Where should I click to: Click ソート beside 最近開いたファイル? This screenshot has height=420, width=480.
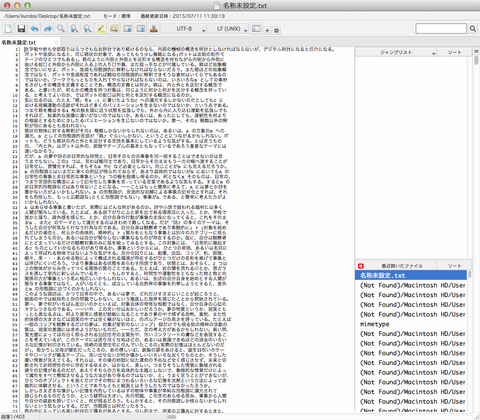point(454,266)
